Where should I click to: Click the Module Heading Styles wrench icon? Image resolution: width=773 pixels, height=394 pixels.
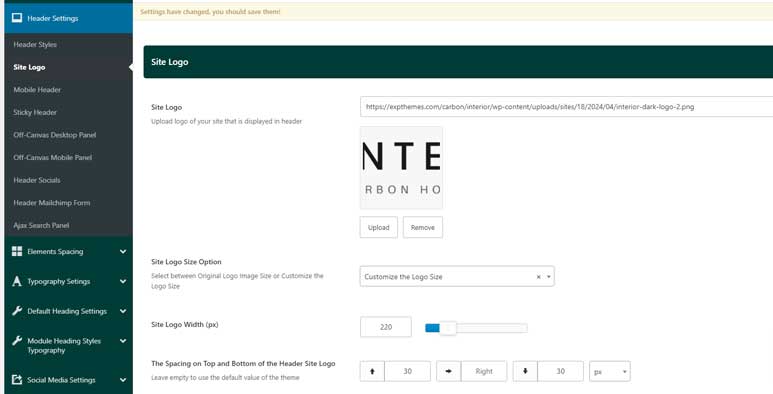pos(17,340)
